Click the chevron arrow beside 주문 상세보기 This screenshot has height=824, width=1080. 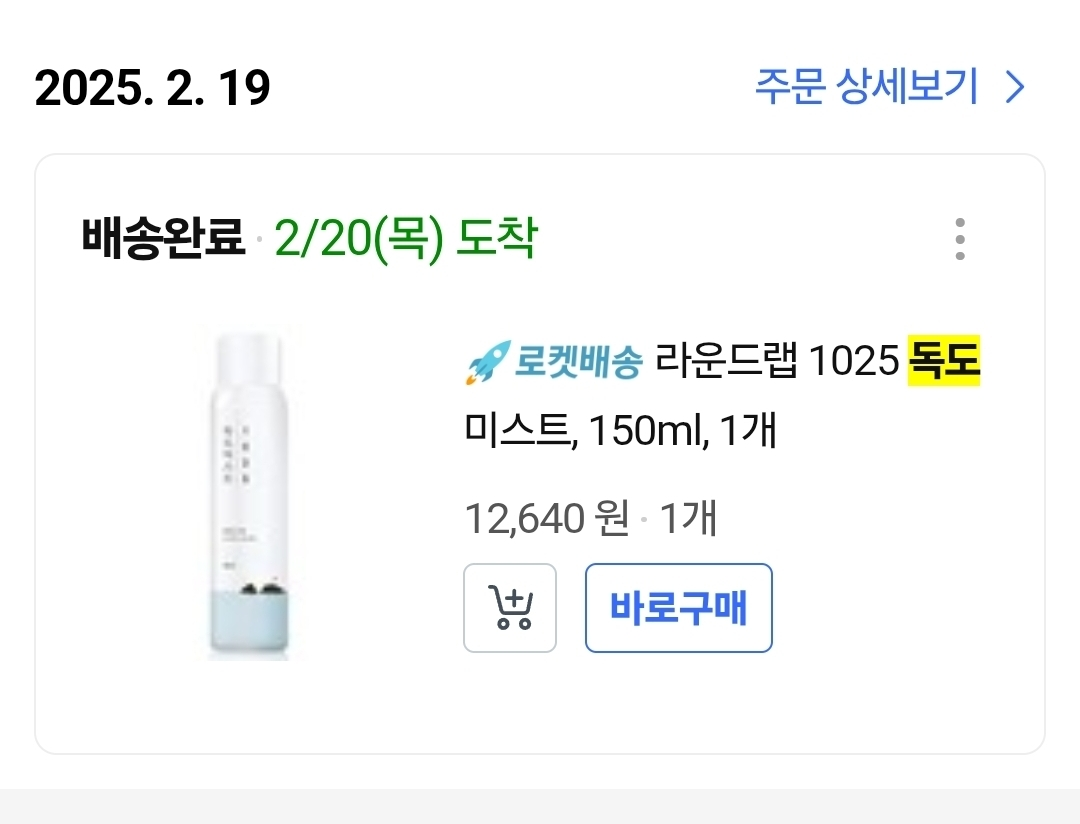[x=1015, y=89]
